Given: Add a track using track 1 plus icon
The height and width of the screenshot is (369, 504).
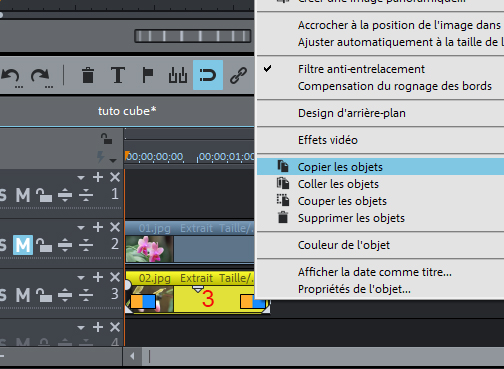Looking at the screenshot, I should (98, 177).
